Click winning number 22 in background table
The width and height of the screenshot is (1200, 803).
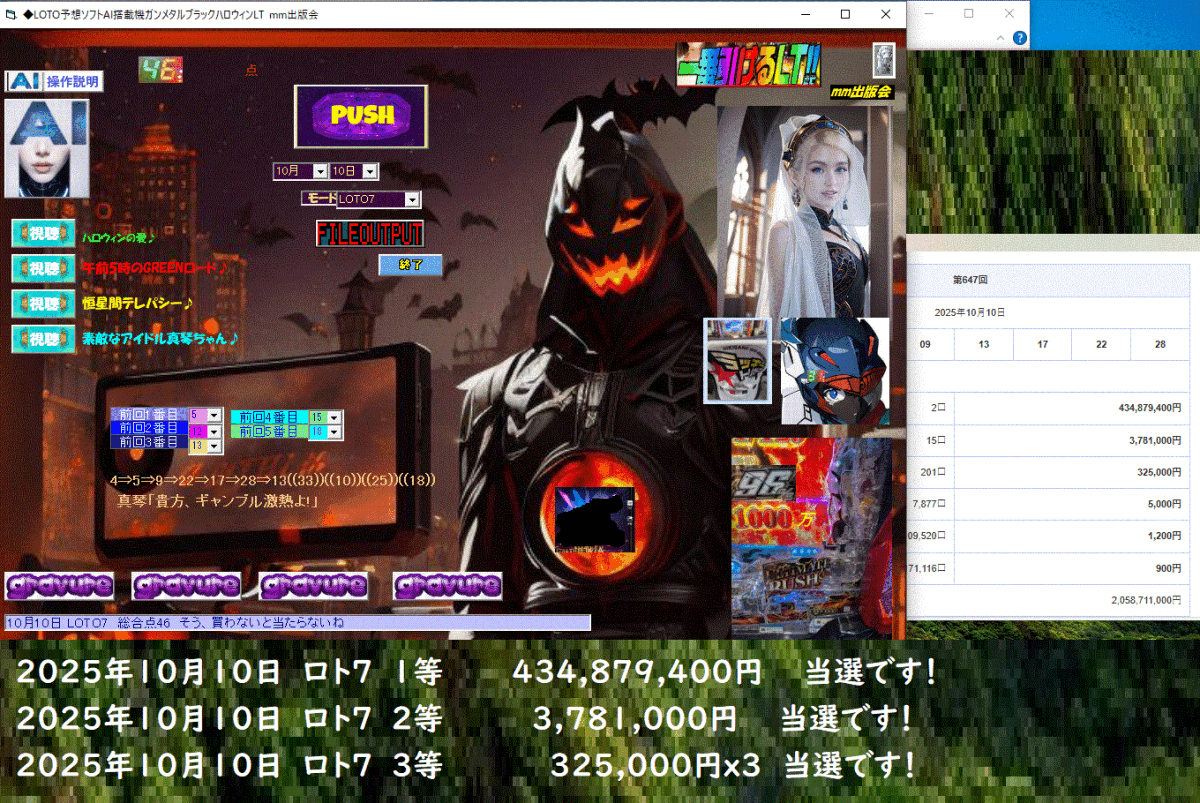pyautogui.click(x=1101, y=344)
